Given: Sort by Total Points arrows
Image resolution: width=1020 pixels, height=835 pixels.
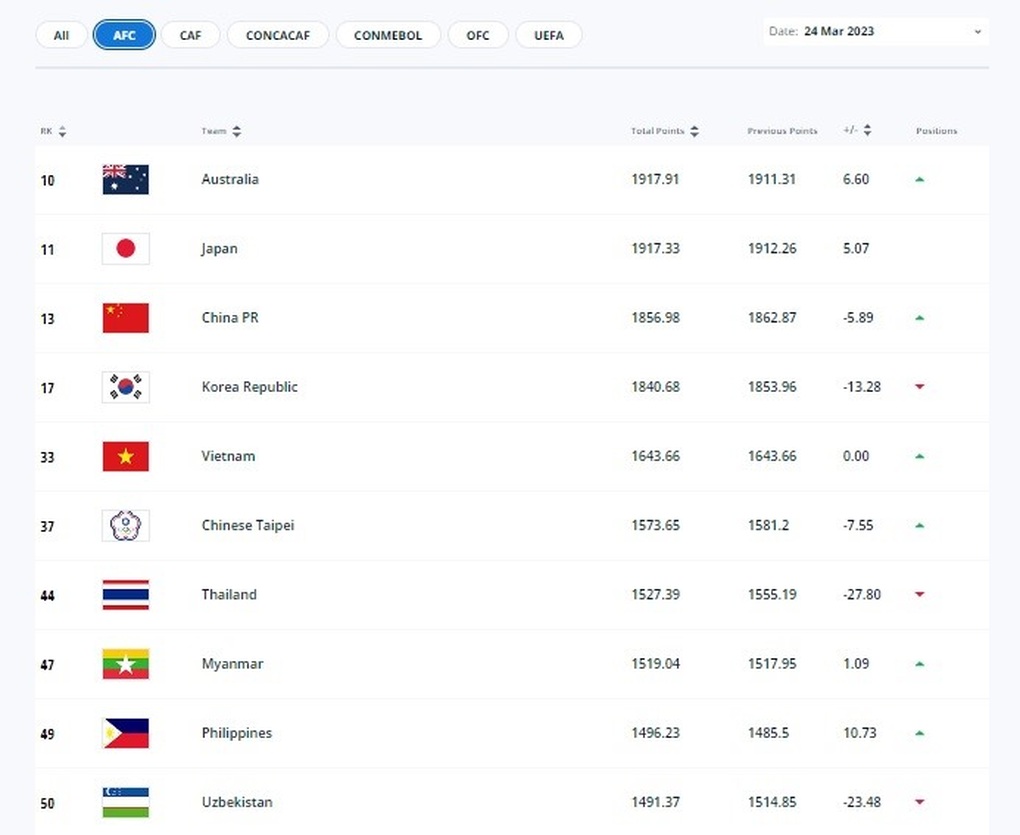Looking at the screenshot, I should pyautogui.click(x=695, y=131).
